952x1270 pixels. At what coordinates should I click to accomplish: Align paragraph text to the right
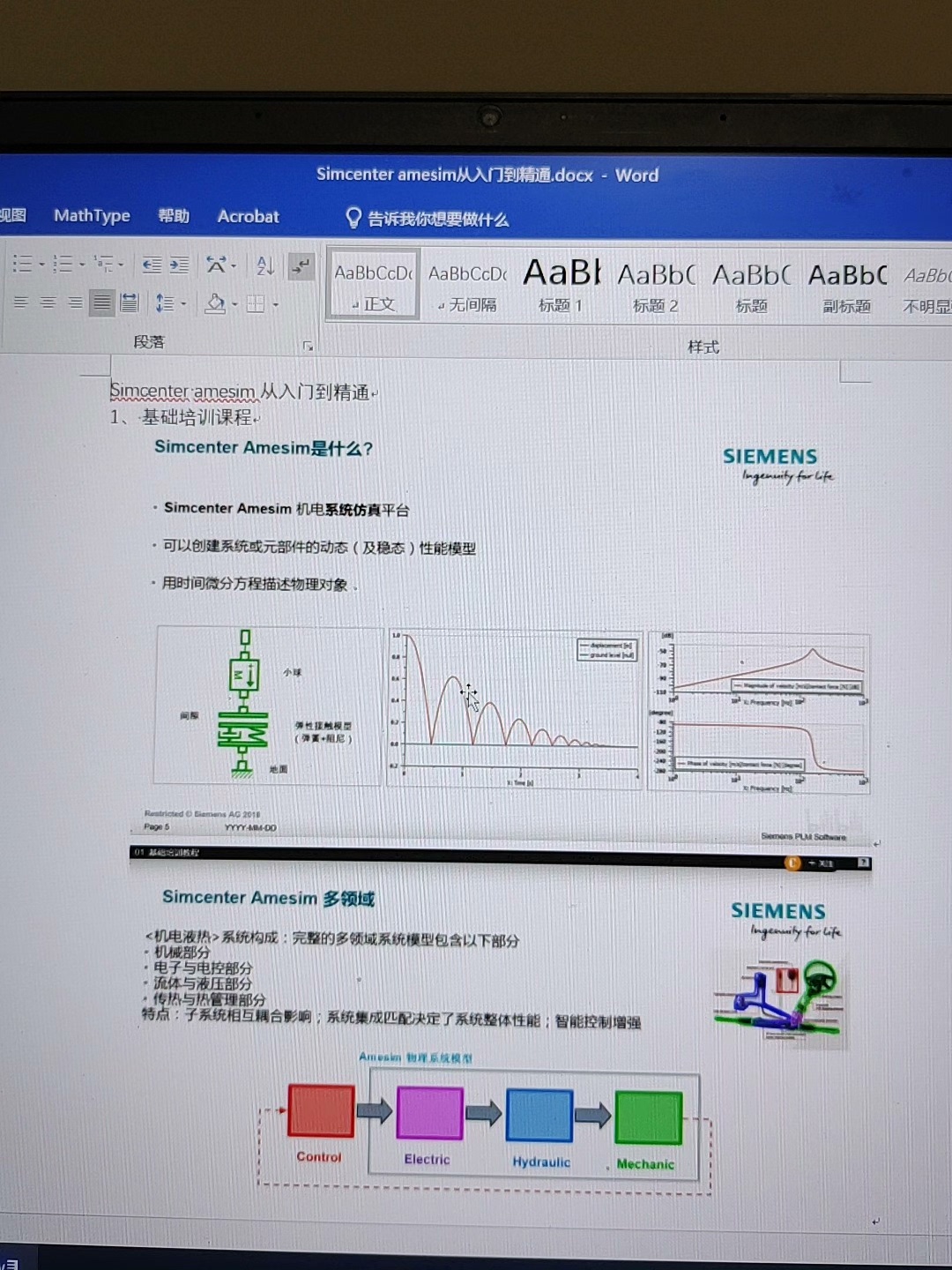[76, 303]
